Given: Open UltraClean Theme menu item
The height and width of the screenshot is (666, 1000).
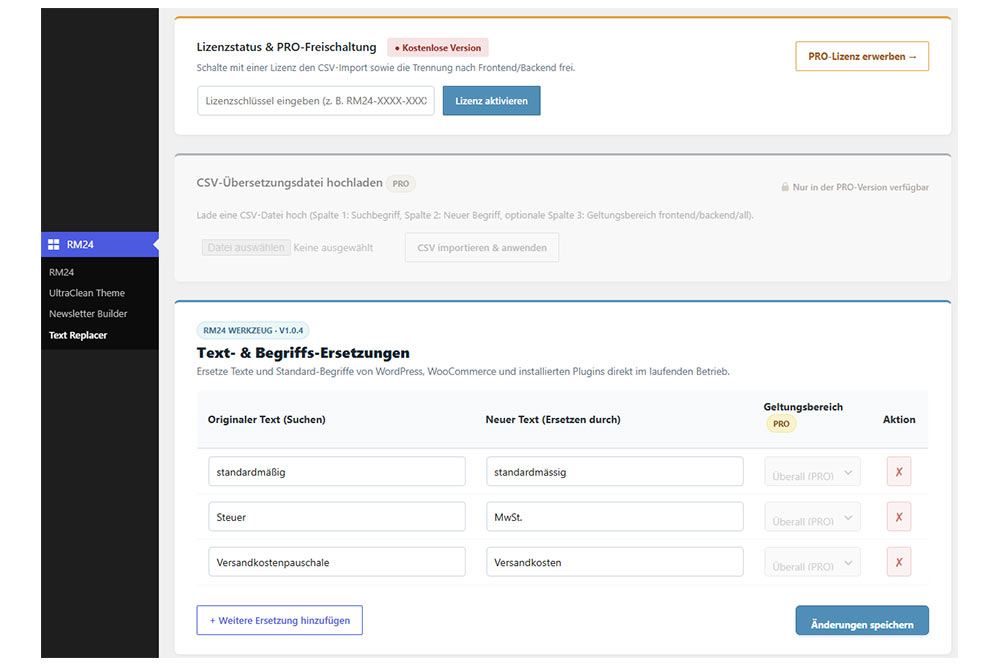Looking at the screenshot, I should pos(87,293).
